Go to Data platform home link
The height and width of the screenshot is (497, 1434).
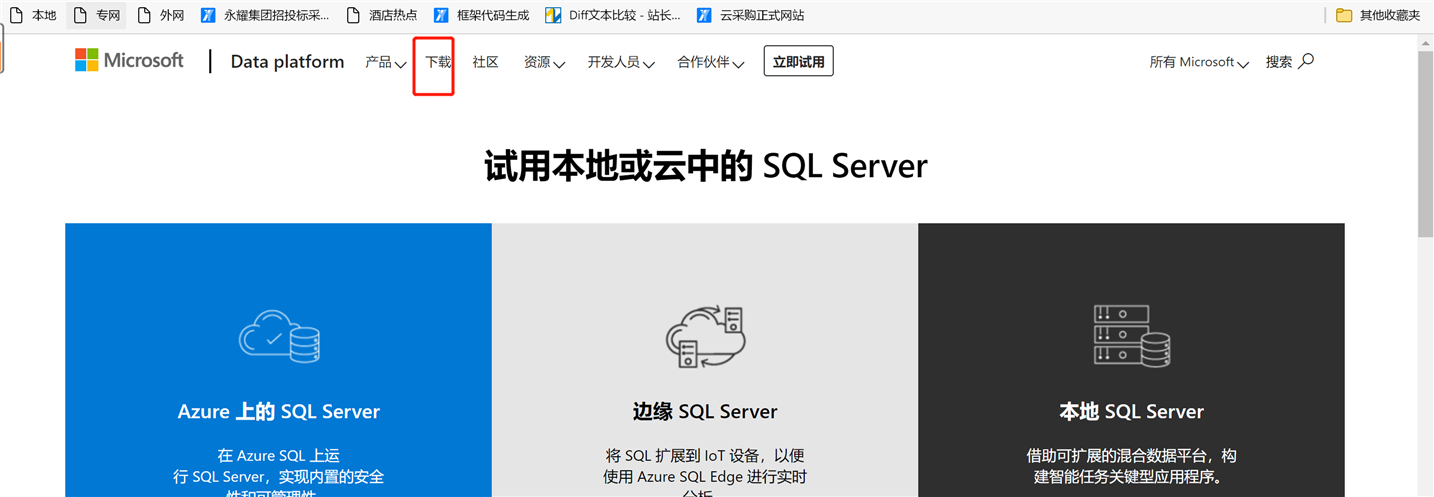287,62
